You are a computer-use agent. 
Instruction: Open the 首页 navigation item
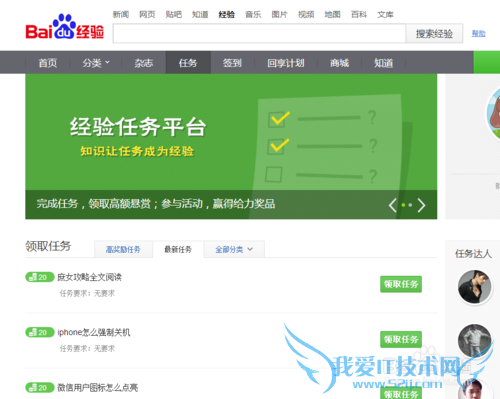[48, 63]
